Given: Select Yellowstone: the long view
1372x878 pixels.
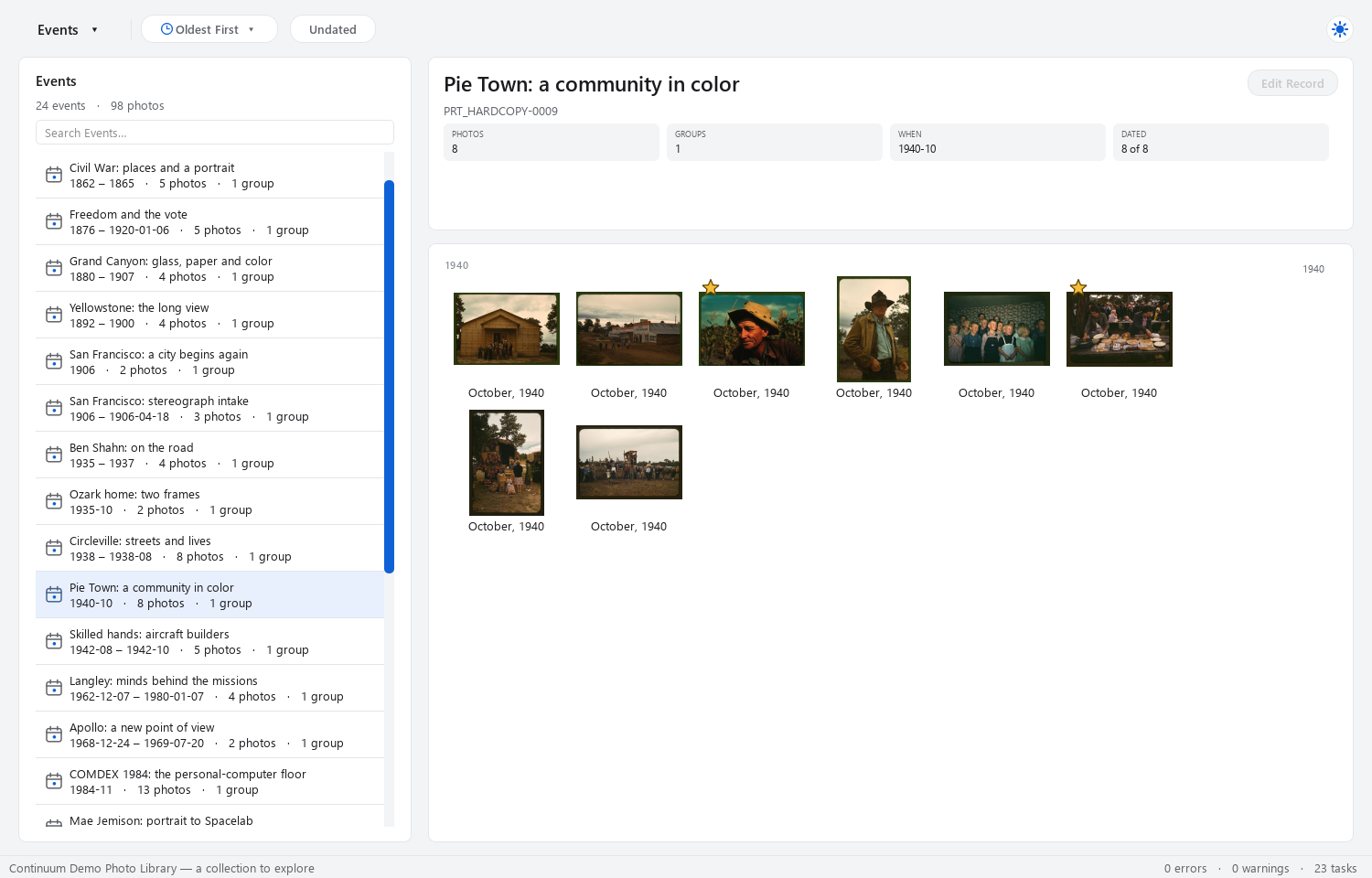Looking at the screenshot, I should (209, 316).
